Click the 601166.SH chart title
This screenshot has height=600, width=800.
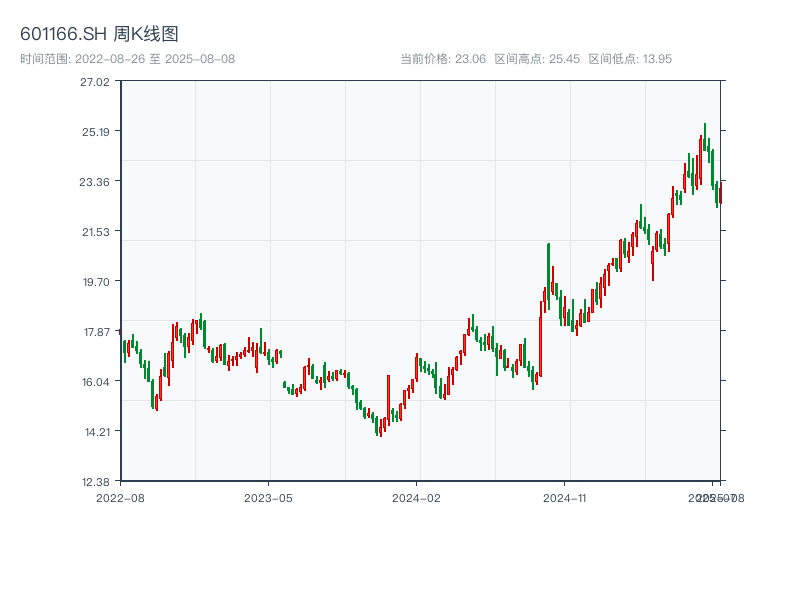coord(99,35)
